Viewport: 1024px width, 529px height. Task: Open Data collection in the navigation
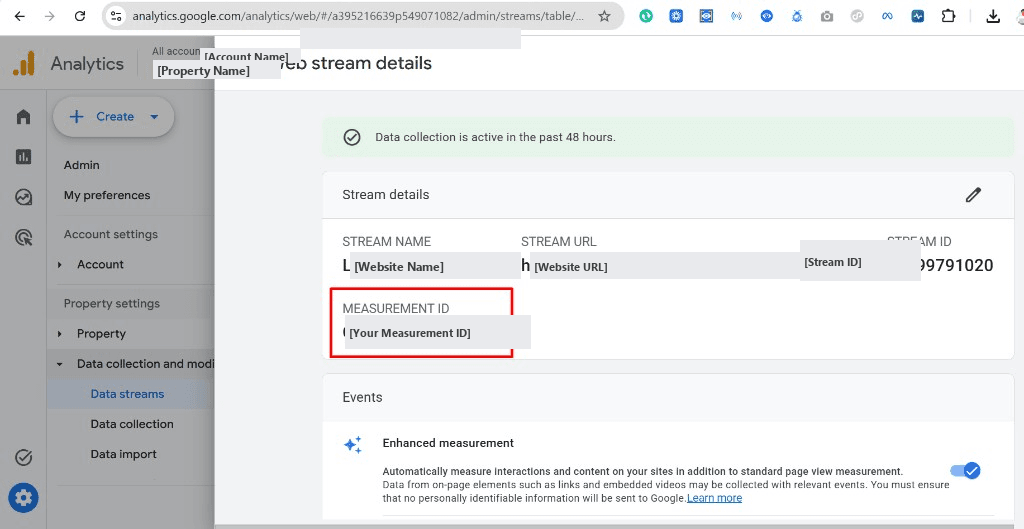[x=132, y=424]
